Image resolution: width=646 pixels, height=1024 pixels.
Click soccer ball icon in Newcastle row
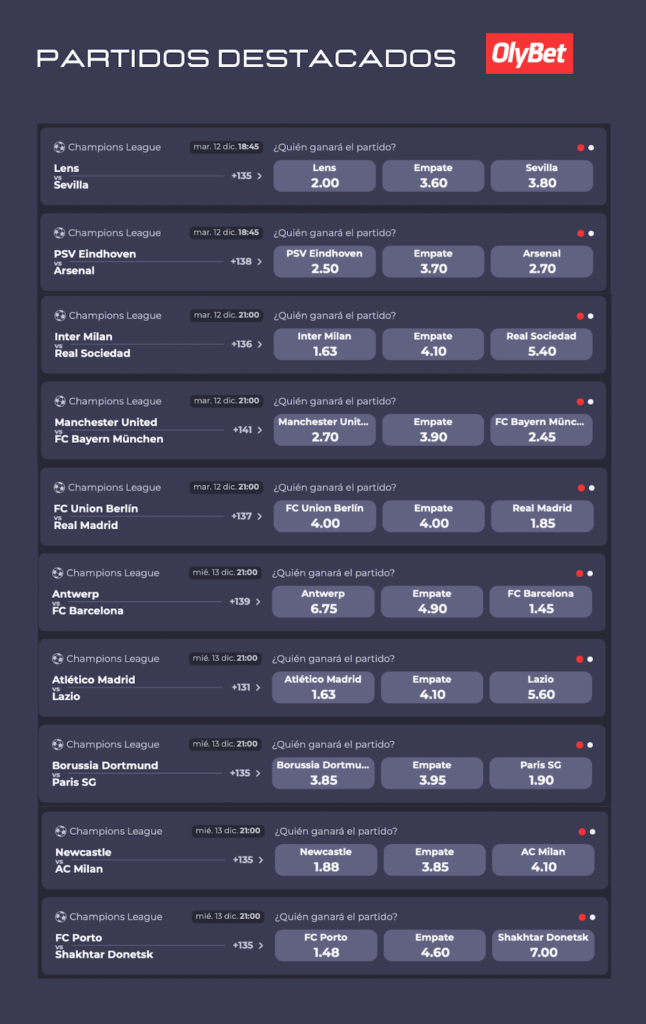(x=60, y=832)
